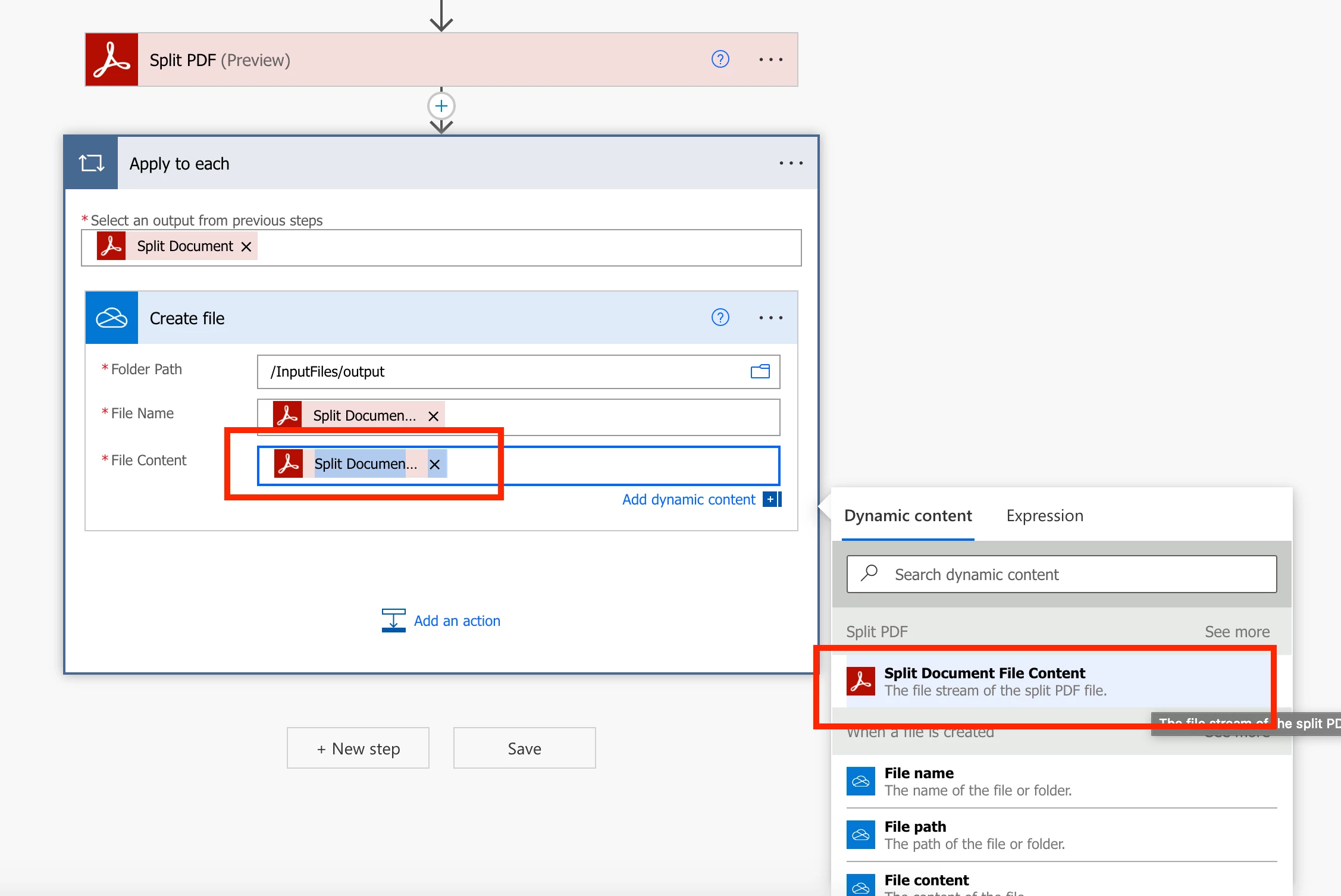Viewport: 1341px width, 896px height.
Task: Click the New step button
Action: [358, 748]
